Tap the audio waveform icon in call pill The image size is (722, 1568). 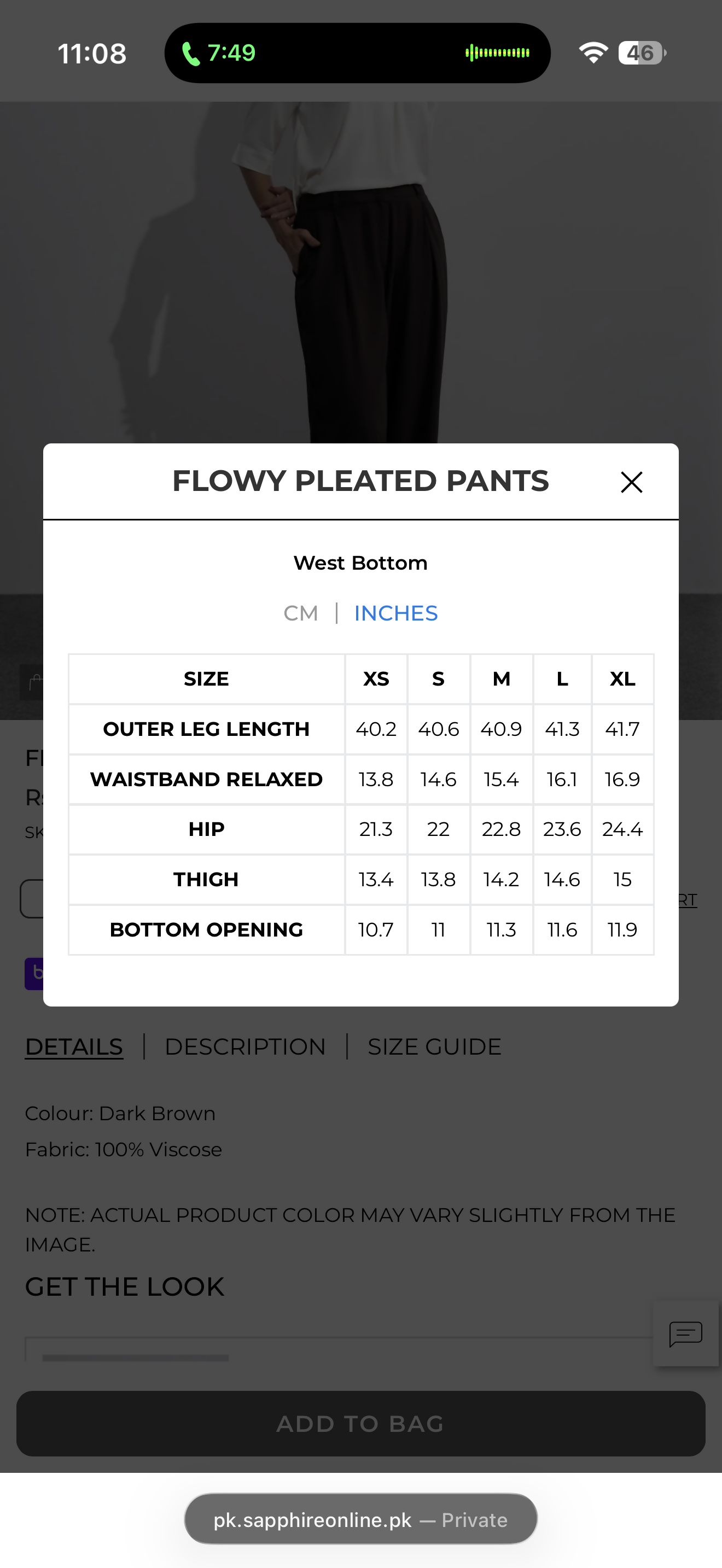point(497,53)
